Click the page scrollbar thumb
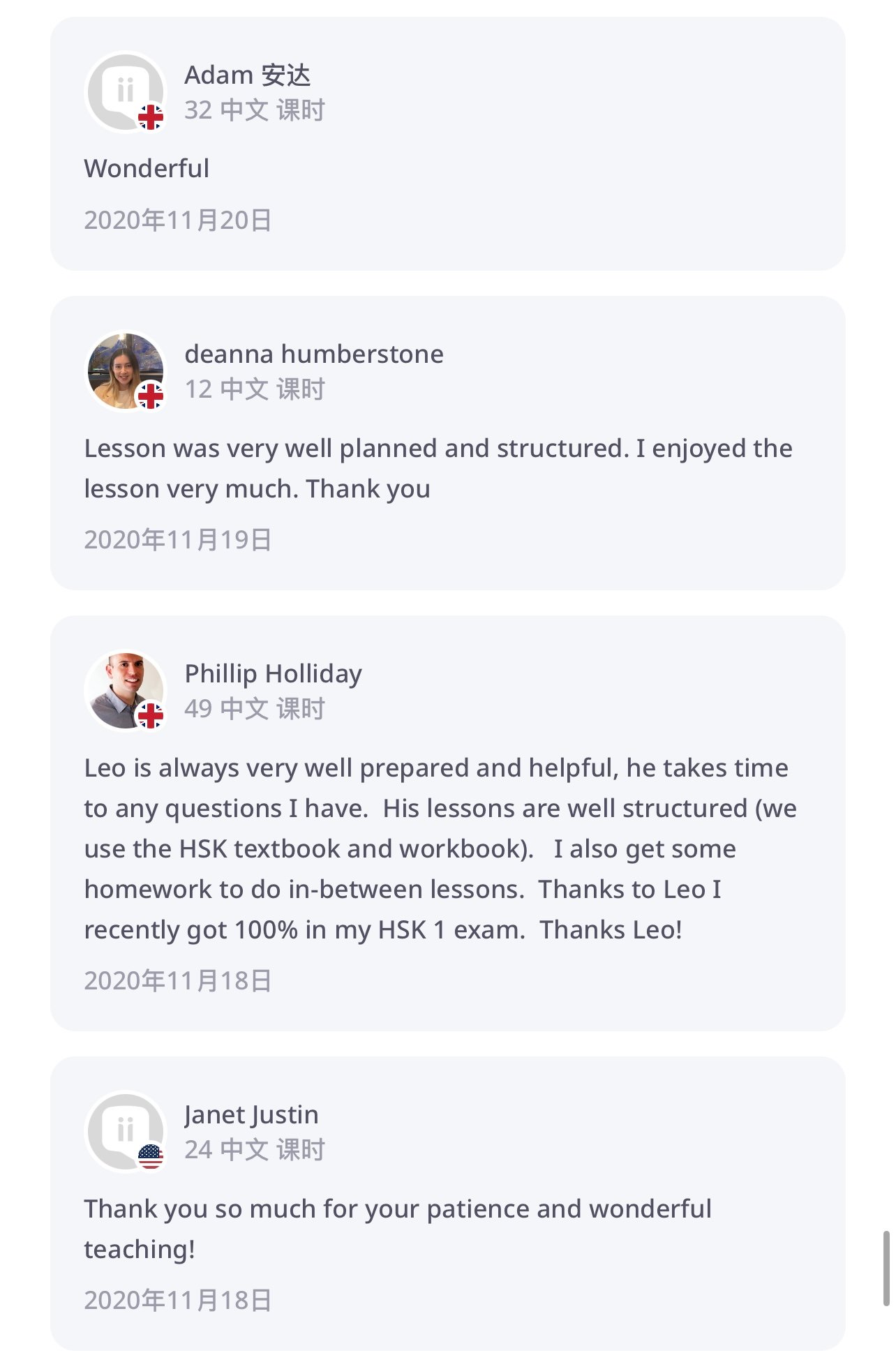Image resolution: width=896 pixels, height=1369 pixels. pyautogui.click(x=886, y=1267)
